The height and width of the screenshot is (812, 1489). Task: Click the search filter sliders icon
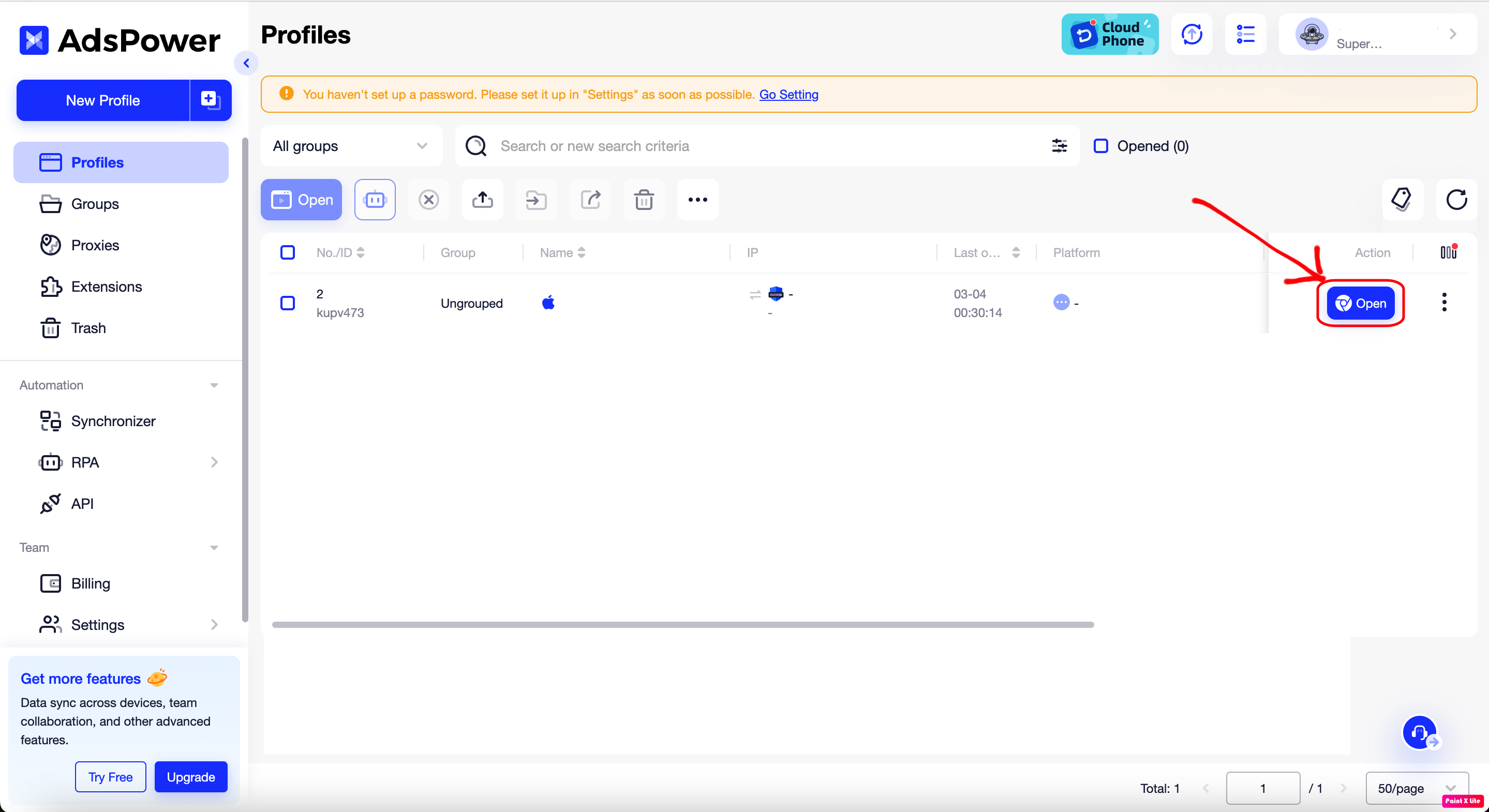(x=1059, y=146)
